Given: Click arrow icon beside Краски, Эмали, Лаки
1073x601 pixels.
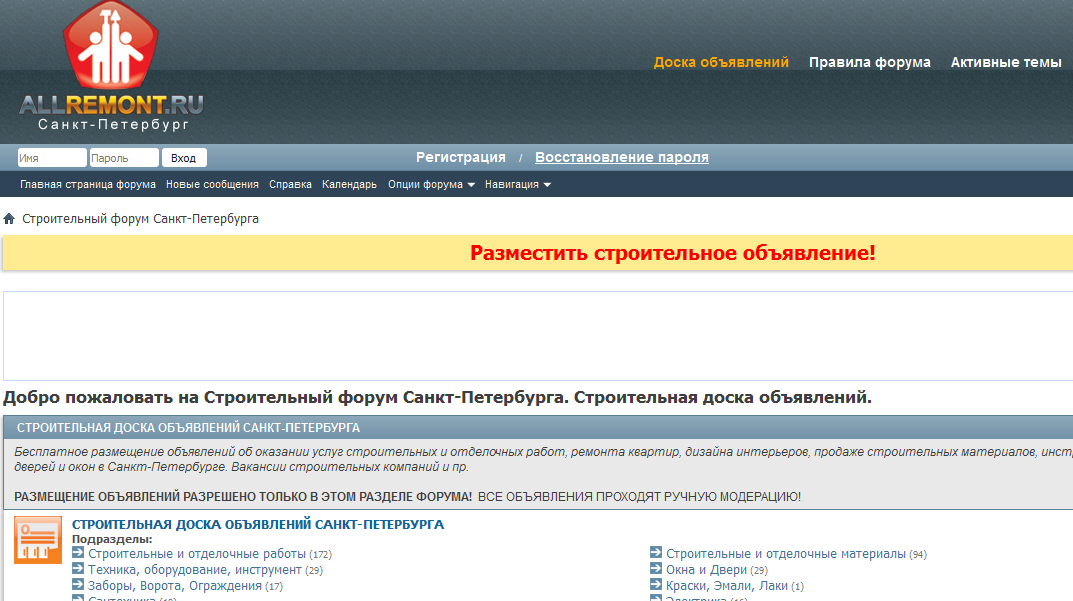Looking at the screenshot, I should coord(656,585).
